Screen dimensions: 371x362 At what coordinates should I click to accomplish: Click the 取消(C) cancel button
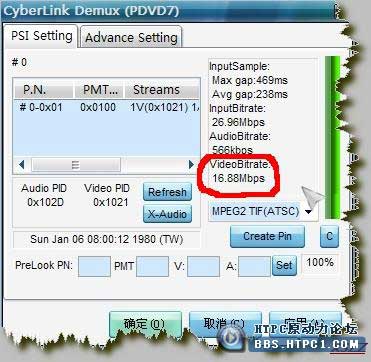(225, 324)
